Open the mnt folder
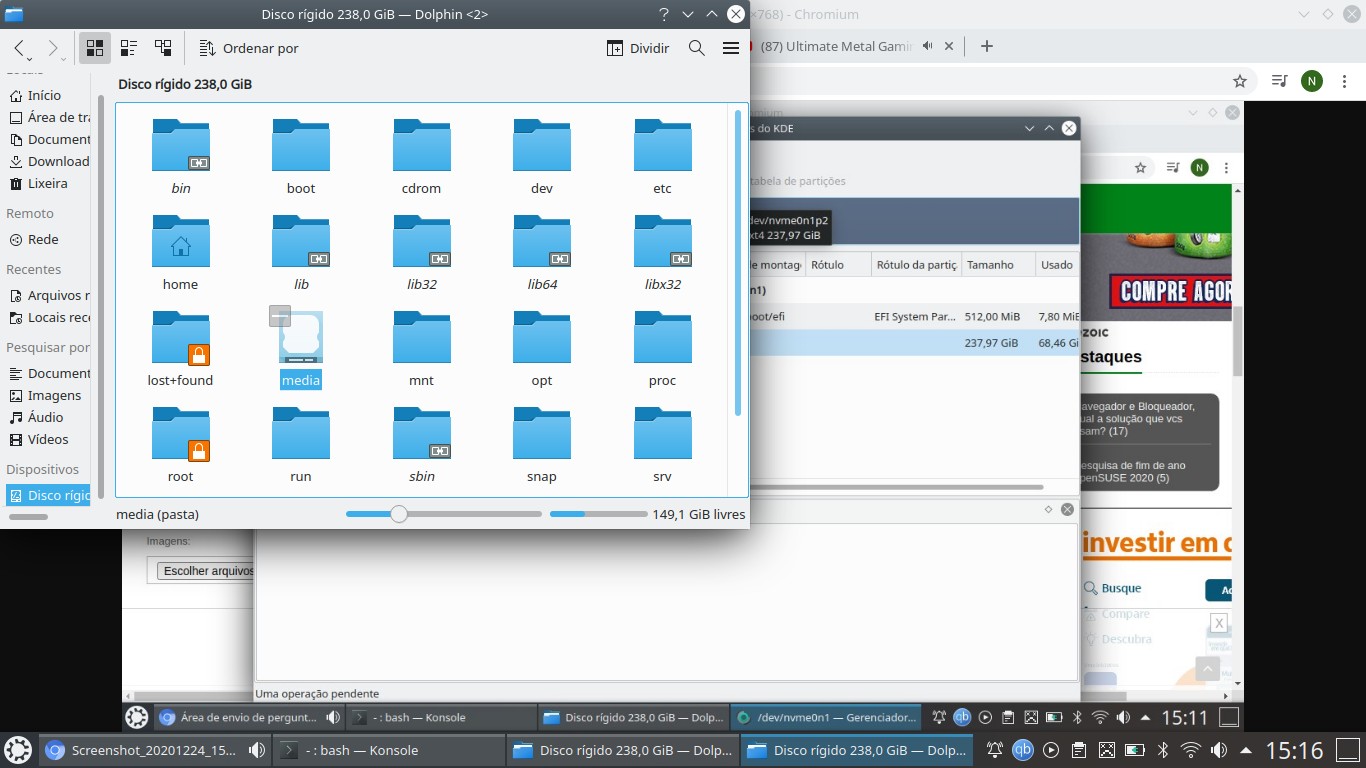 coord(421,349)
